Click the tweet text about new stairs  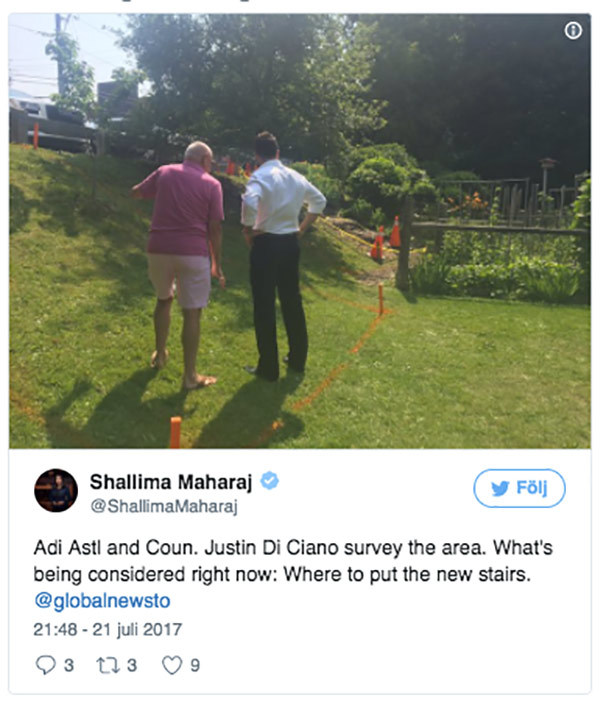click(x=293, y=561)
